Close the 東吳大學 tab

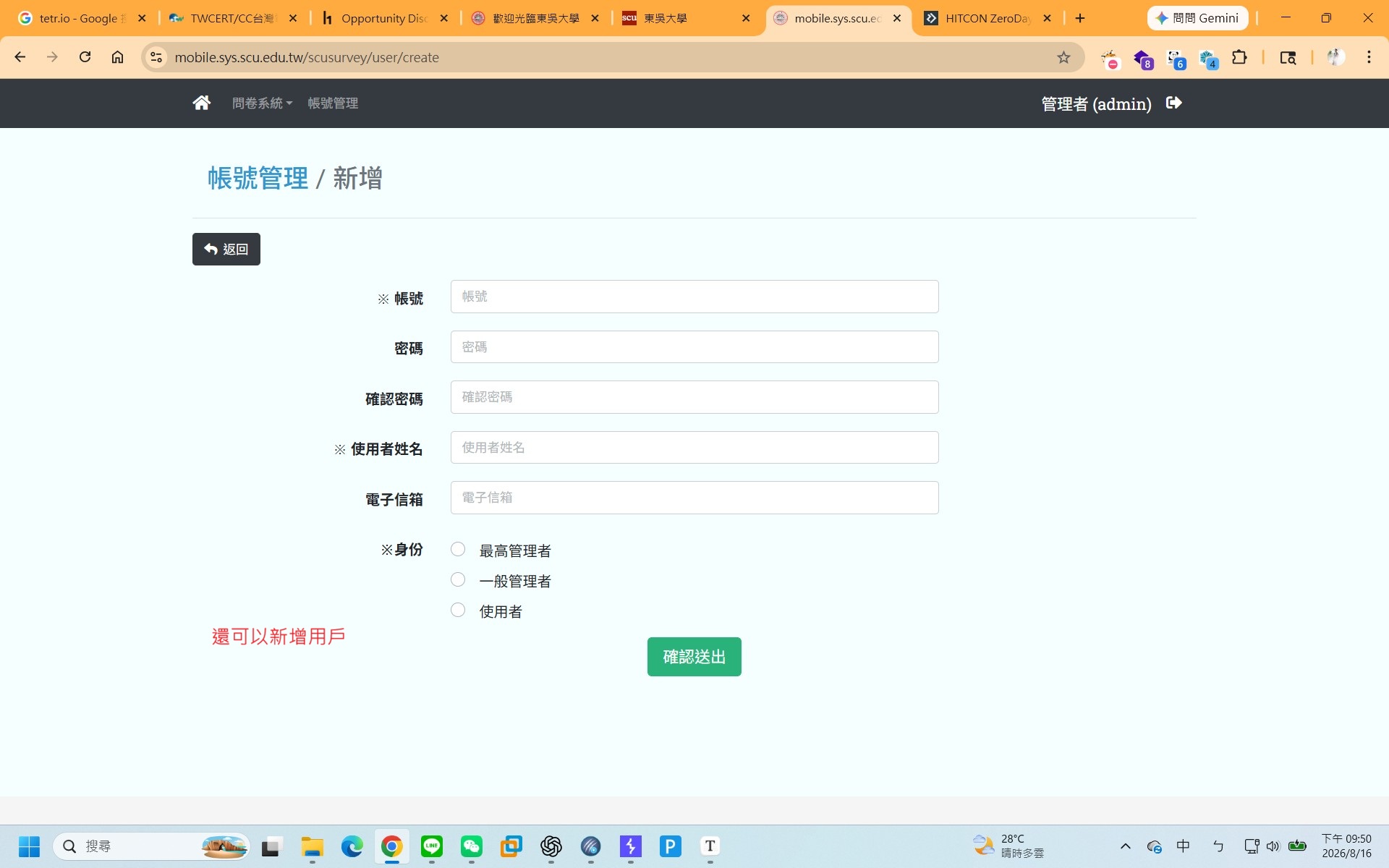[x=746, y=18]
